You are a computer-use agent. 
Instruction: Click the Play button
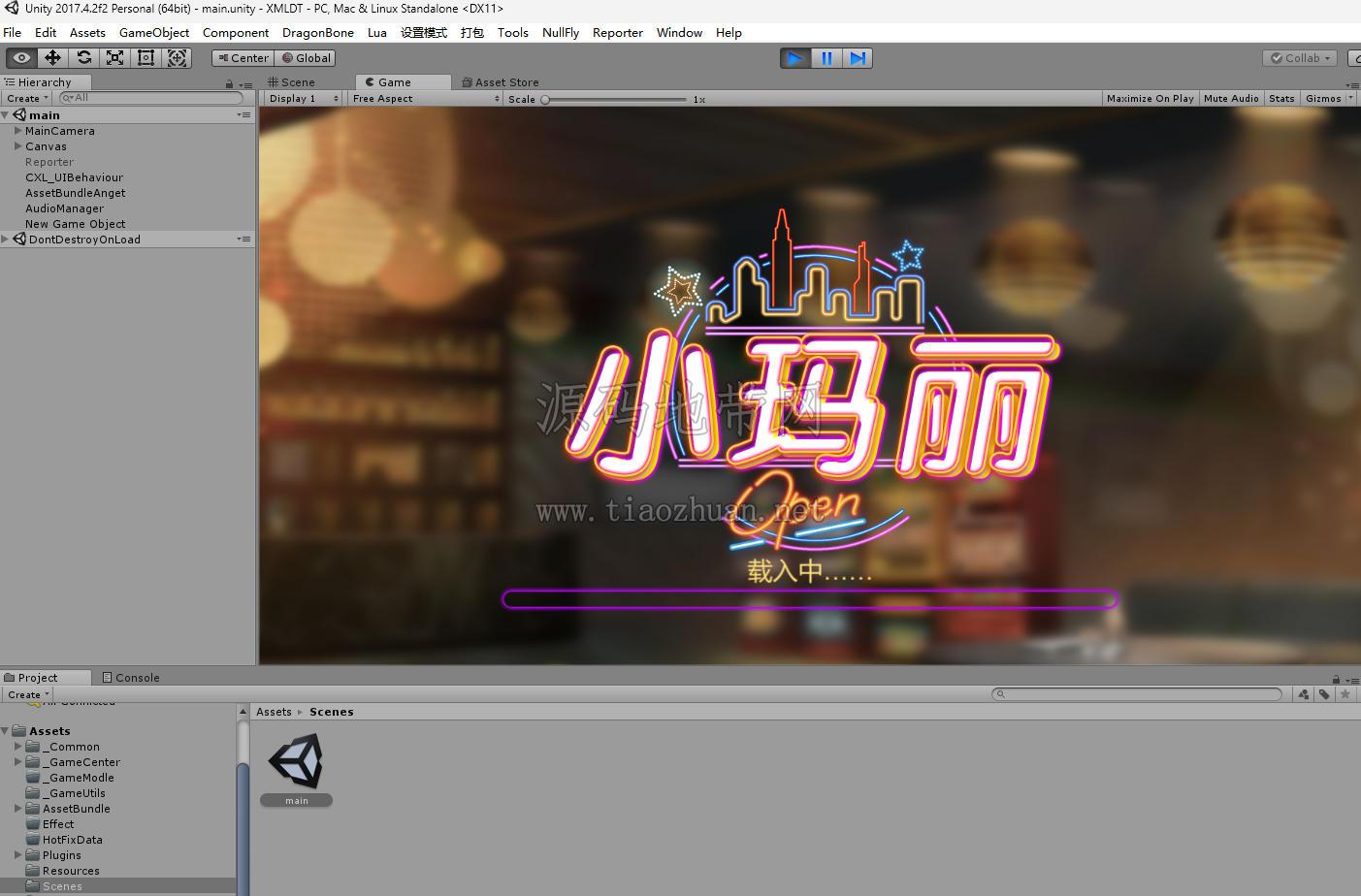(x=795, y=58)
